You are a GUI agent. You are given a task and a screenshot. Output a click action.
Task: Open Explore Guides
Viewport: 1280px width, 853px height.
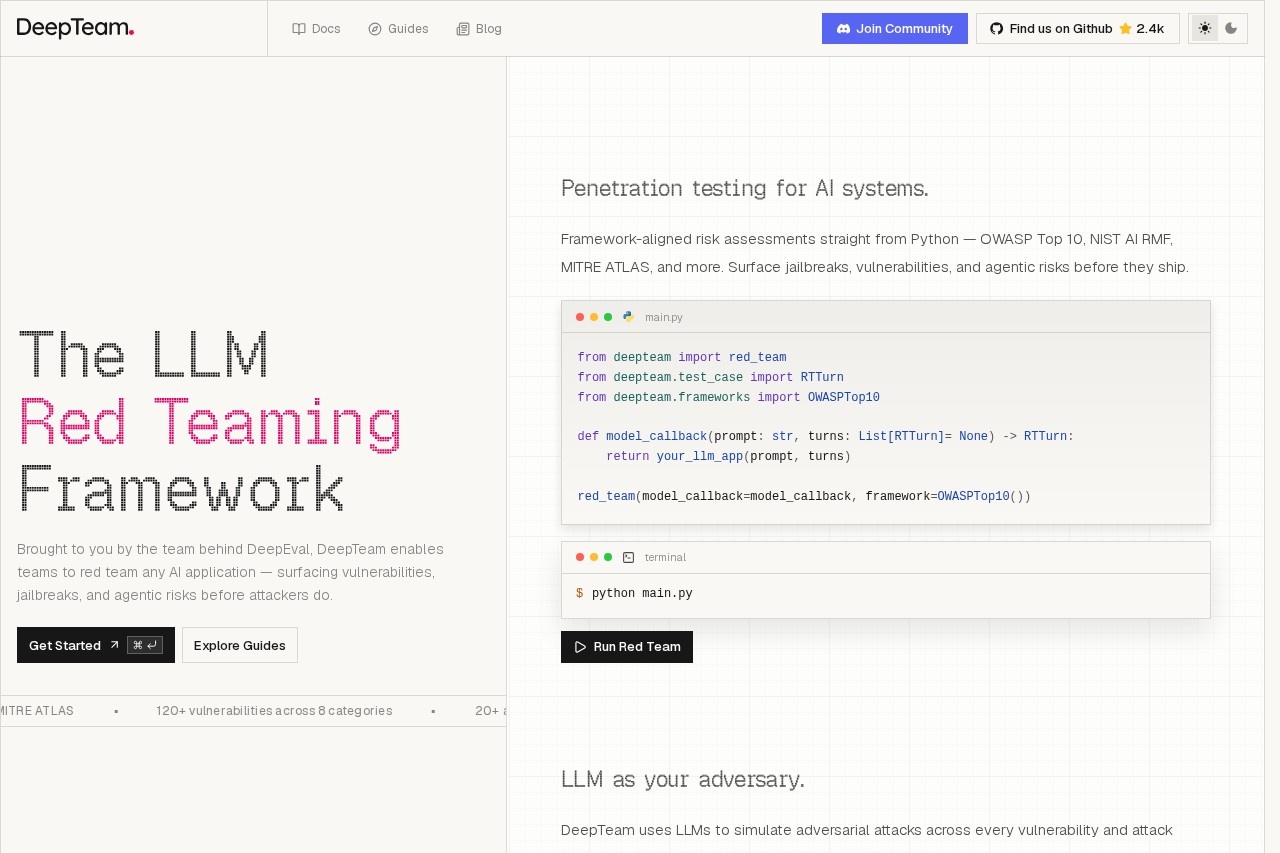click(x=240, y=645)
